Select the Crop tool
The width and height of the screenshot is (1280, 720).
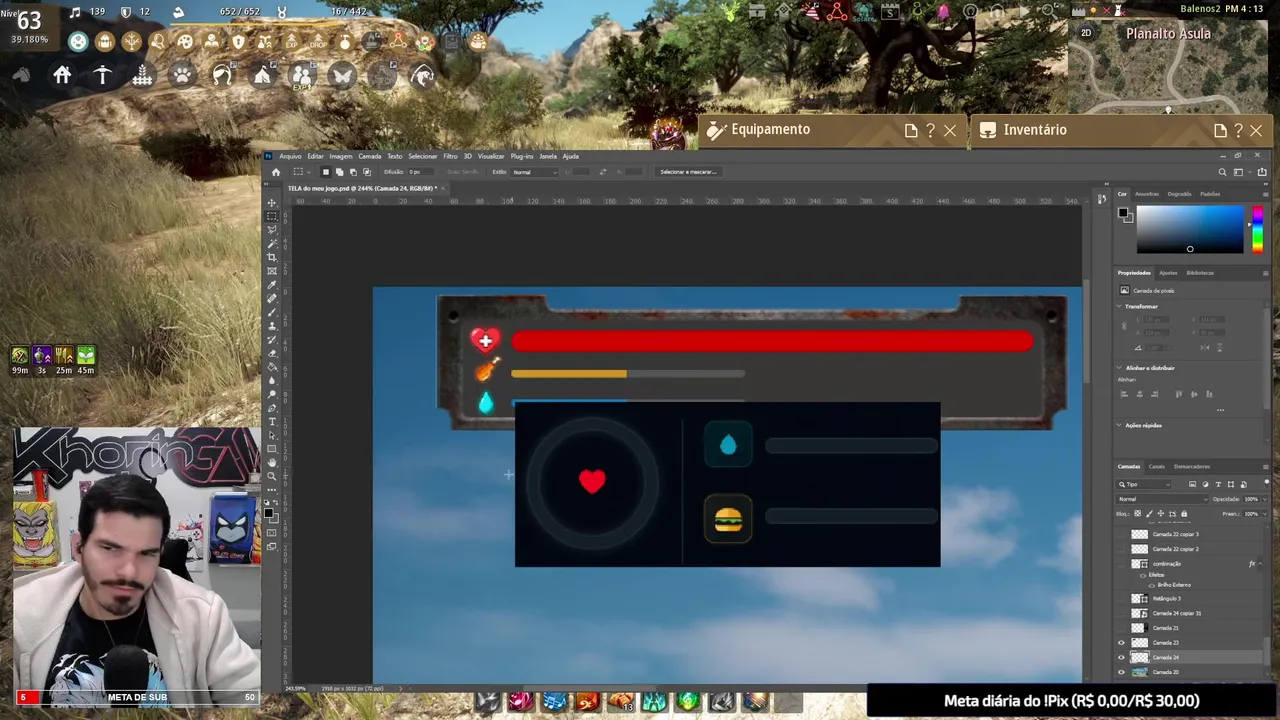(x=272, y=256)
